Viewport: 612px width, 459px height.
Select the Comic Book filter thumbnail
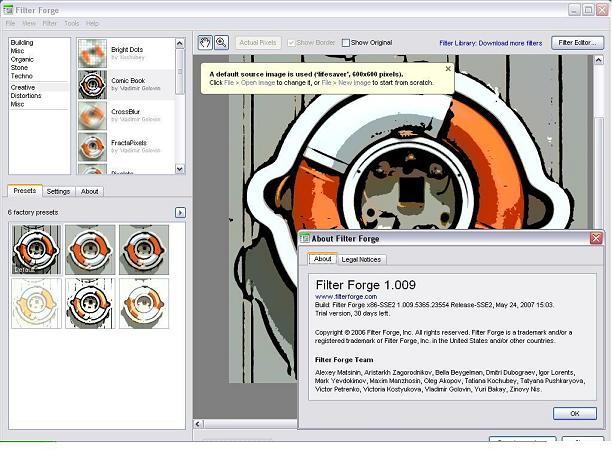pyautogui.click(x=92, y=85)
